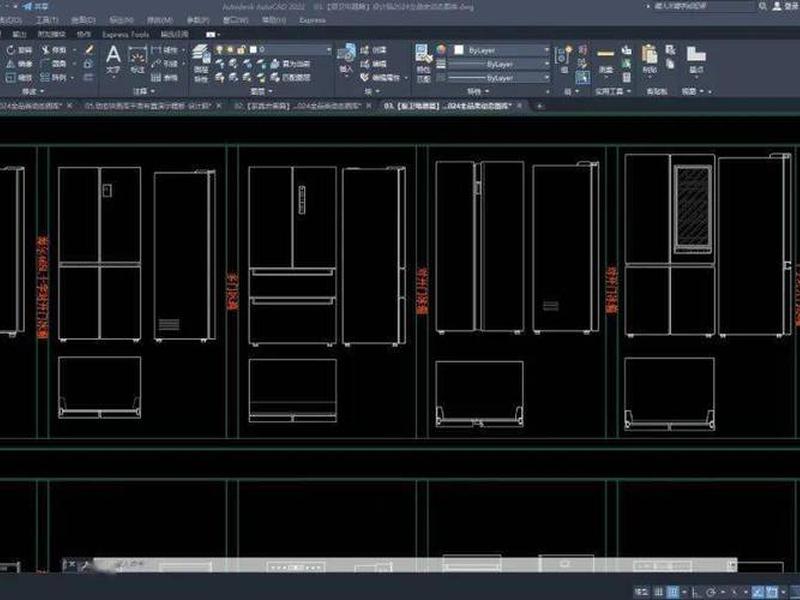Screen dimensions: 800x600
Task: Click the search input field in title bar
Action: 703,6
